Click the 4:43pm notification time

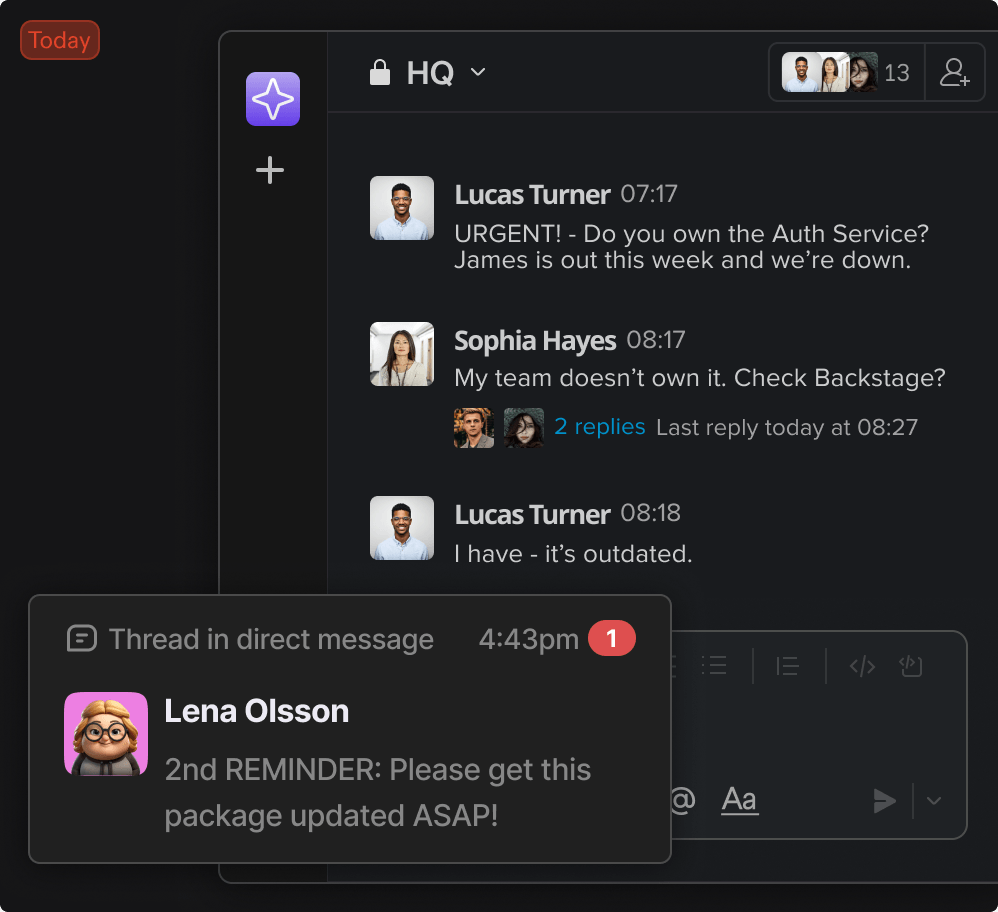coord(528,639)
